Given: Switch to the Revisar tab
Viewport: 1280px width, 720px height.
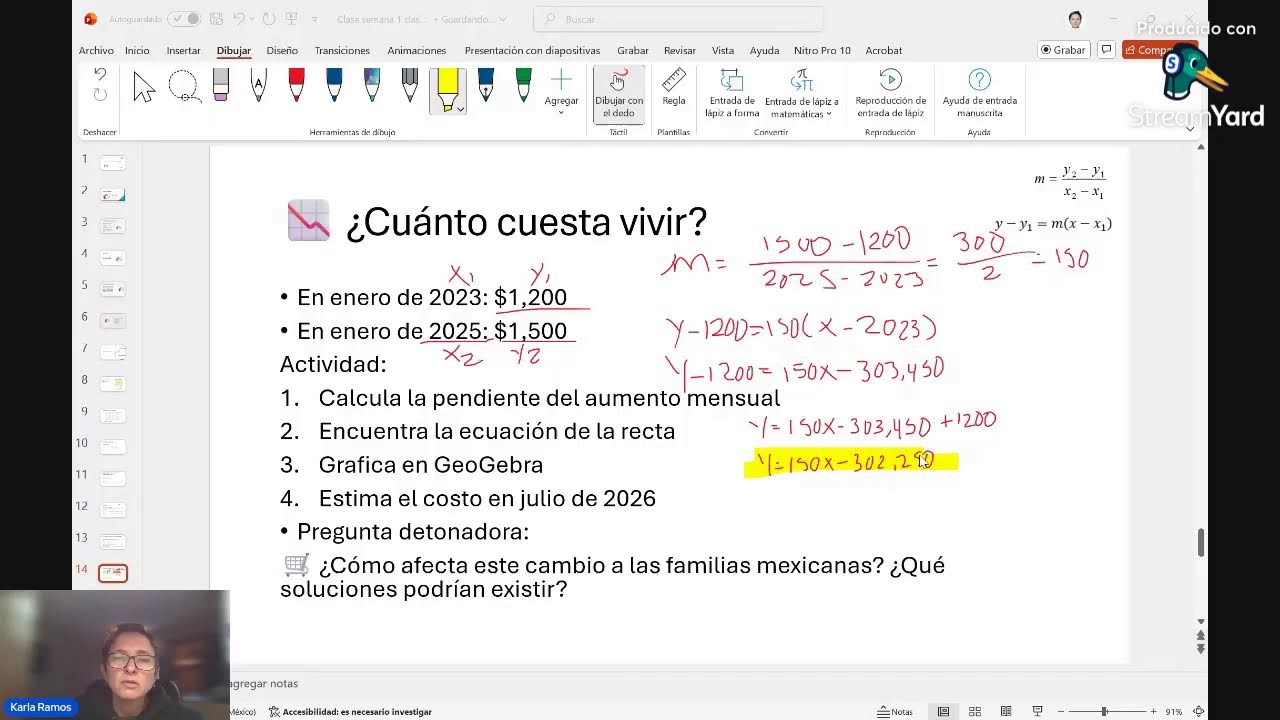Looking at the screenshot, I should pyautogui.click(x=680, y=50).
